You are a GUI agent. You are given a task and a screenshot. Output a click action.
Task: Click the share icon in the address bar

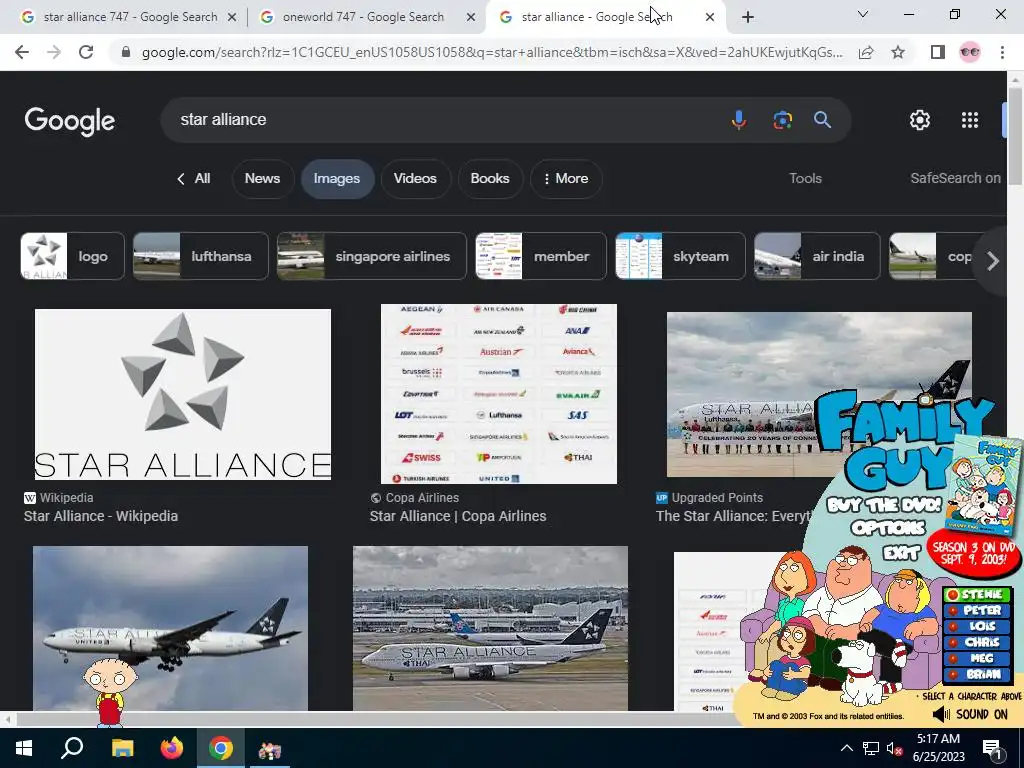[x=866, y=52]
